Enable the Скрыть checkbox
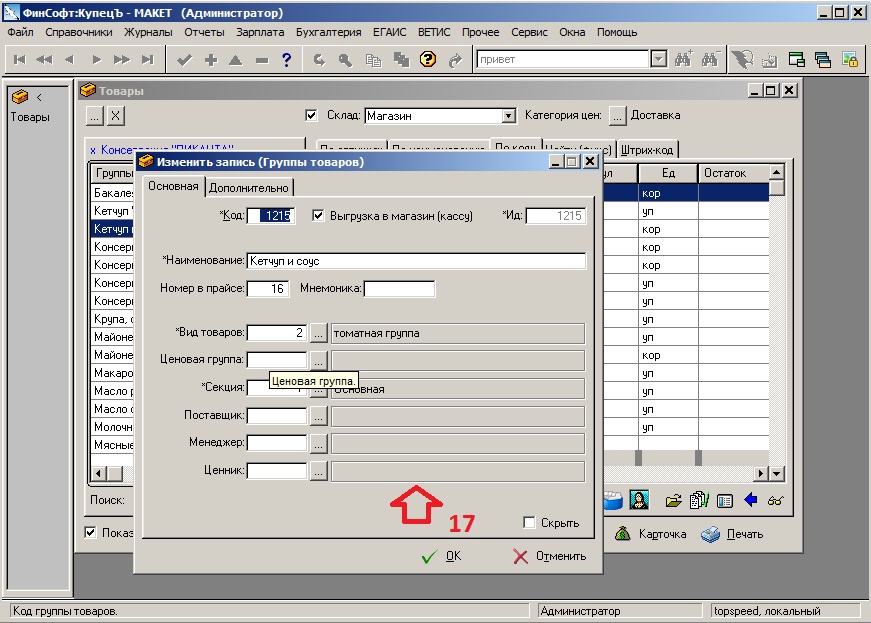This screenshot has height=623, width=871. click(530, 523)
